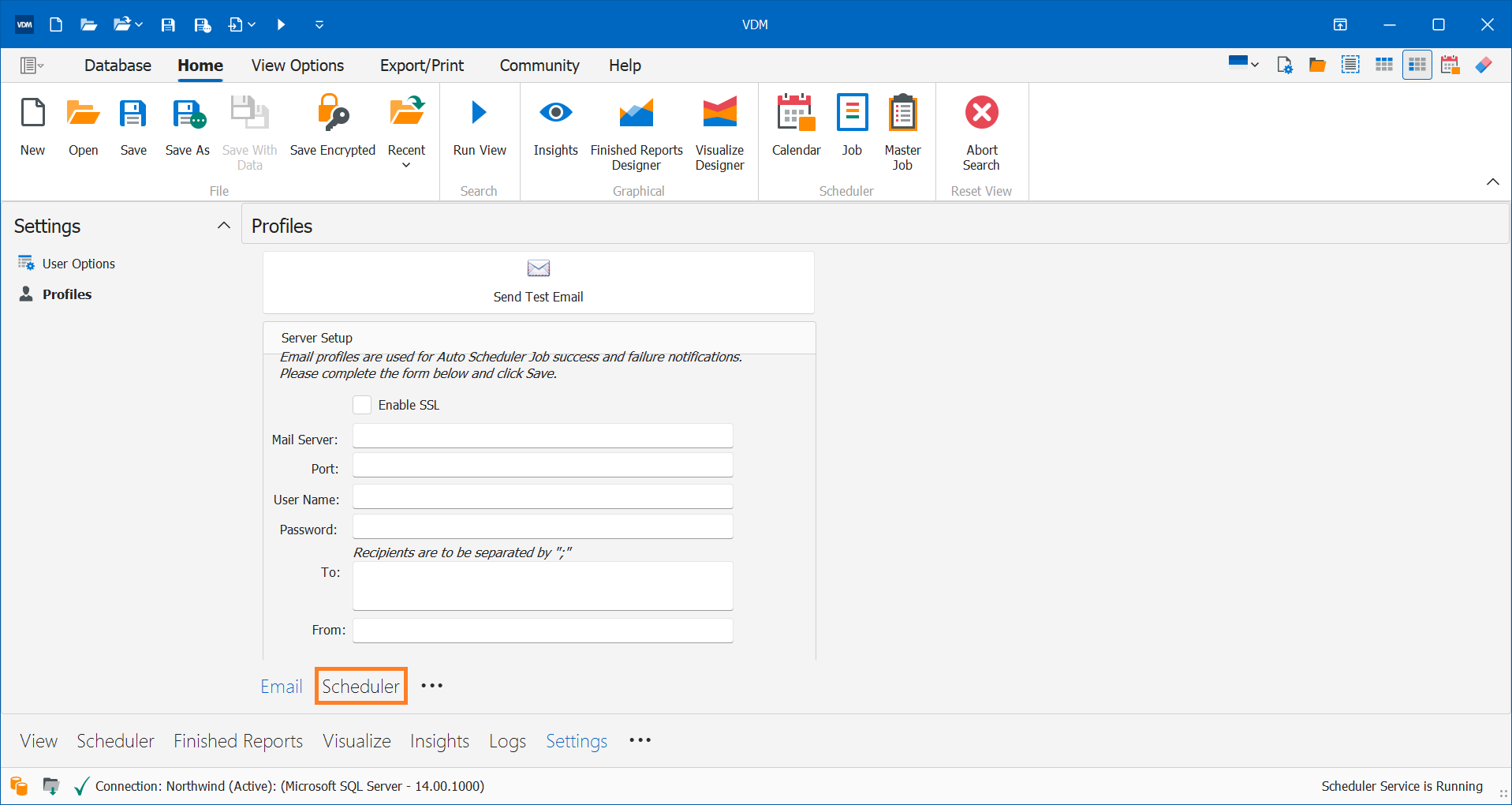Select the Email profile tab

282,686
